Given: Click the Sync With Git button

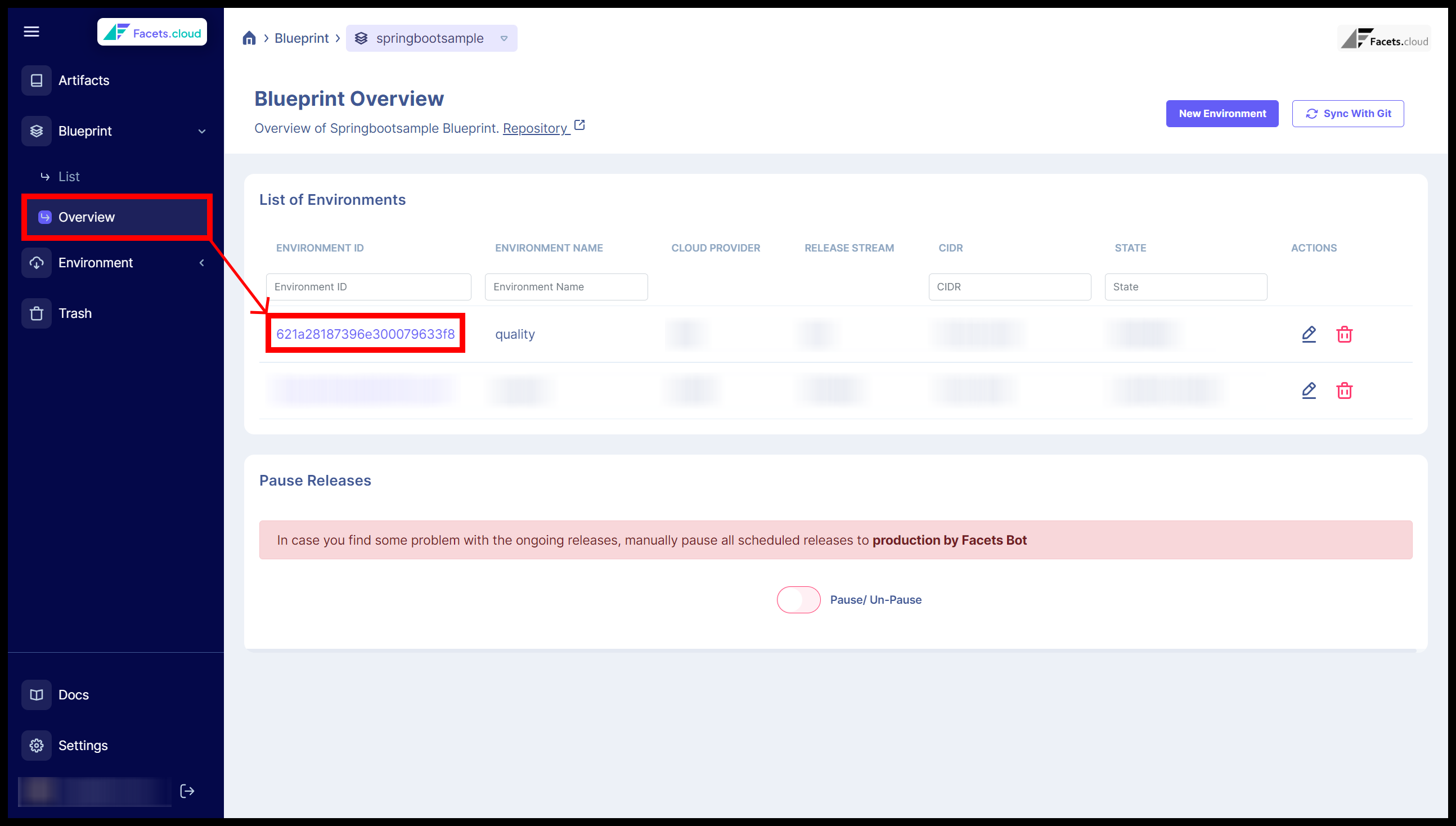Looking at the screenshot, I should (x=1347, y=114).
